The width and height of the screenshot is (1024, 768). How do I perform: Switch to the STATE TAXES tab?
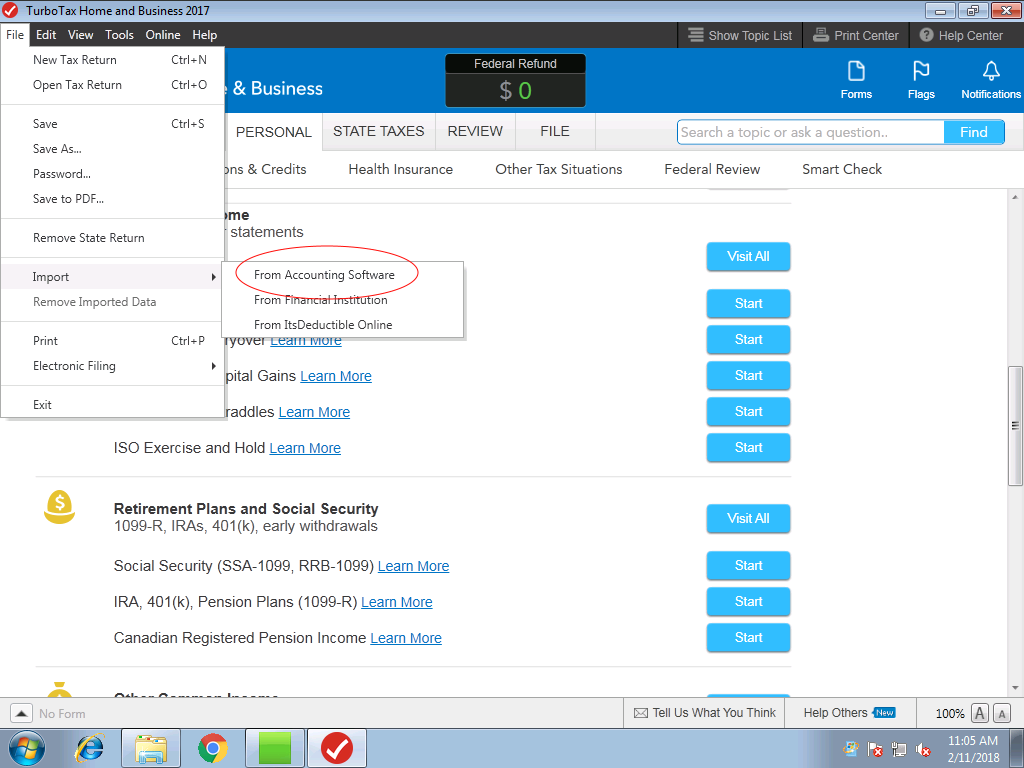point(379,131)
